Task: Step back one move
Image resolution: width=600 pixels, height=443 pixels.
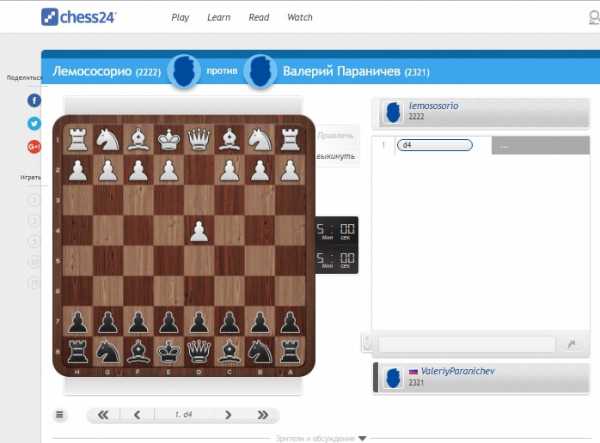Action: [137, 415]
